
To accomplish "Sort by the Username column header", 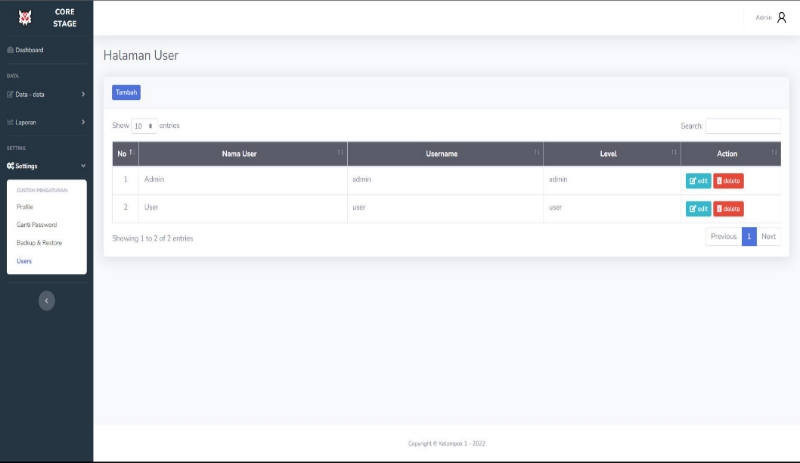I will click(x=442, y=154).
